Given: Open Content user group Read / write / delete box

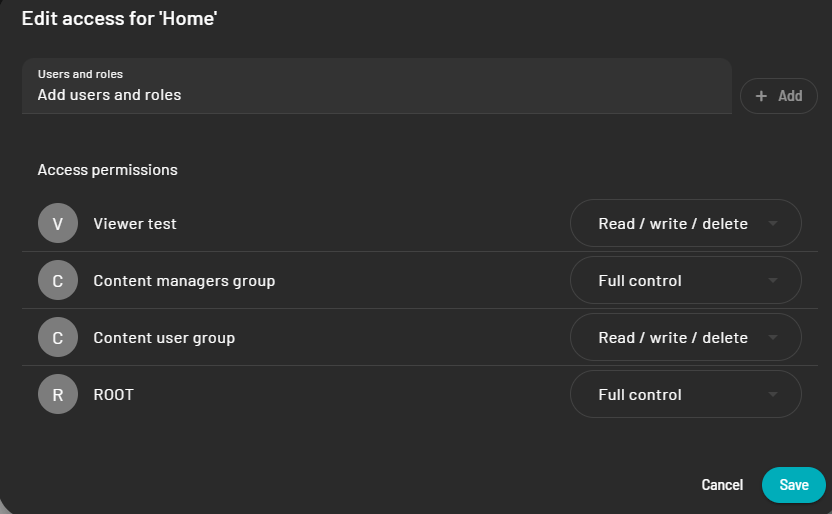Looking at the screenshot, I should click(686, 337).
